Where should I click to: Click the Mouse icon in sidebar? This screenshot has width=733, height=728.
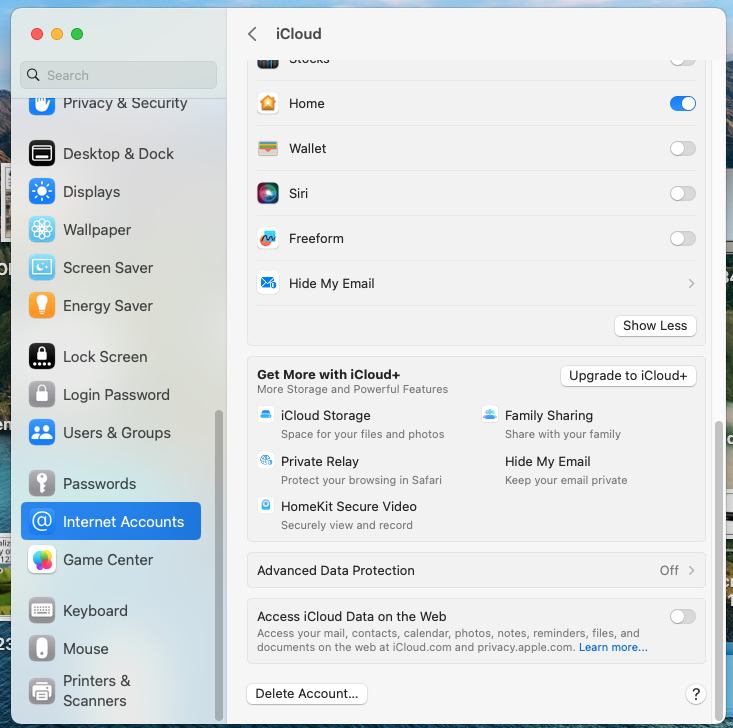click(42, 649)
